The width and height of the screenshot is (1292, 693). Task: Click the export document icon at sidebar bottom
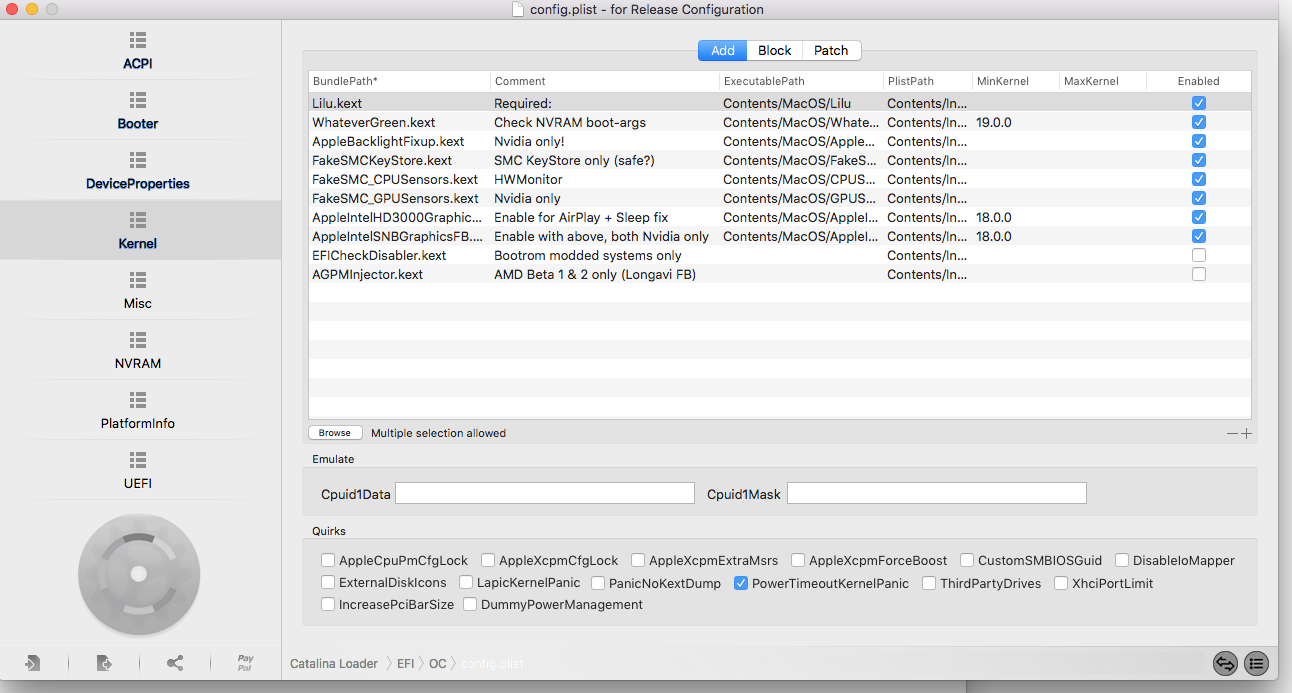104,663
